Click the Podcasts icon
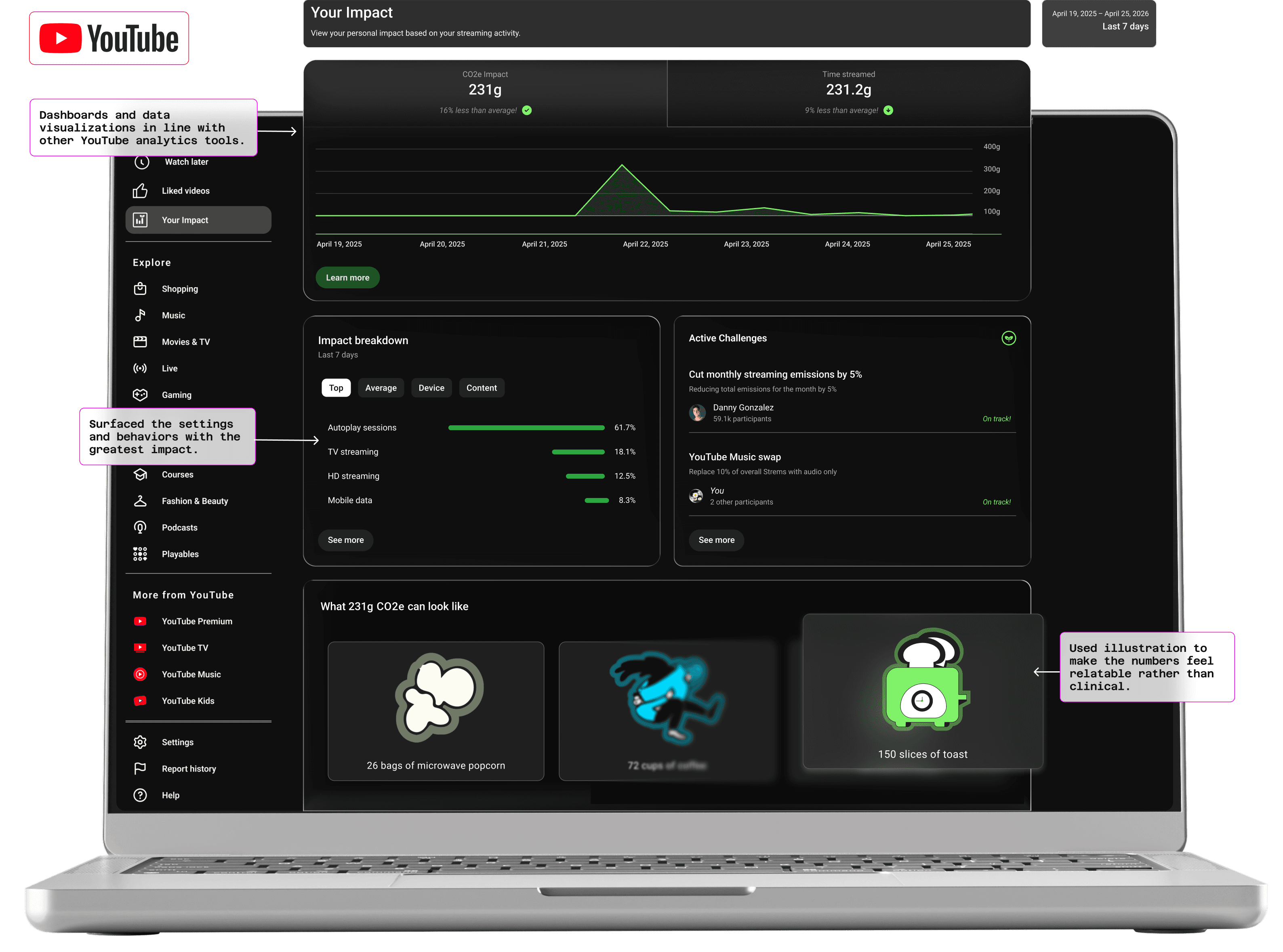This screenshot has width=1283, height=952. [x=140, y=527]
